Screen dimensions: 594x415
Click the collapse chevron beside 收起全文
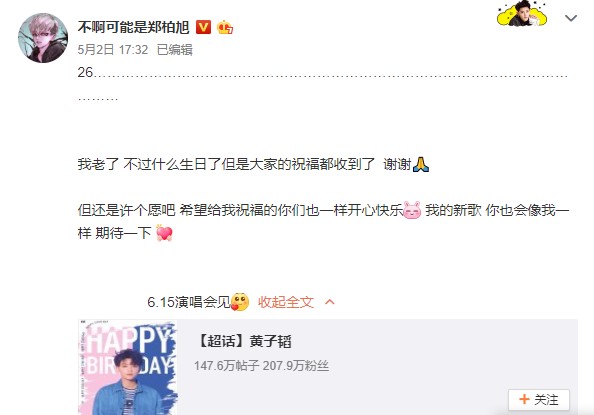(330, 302)
